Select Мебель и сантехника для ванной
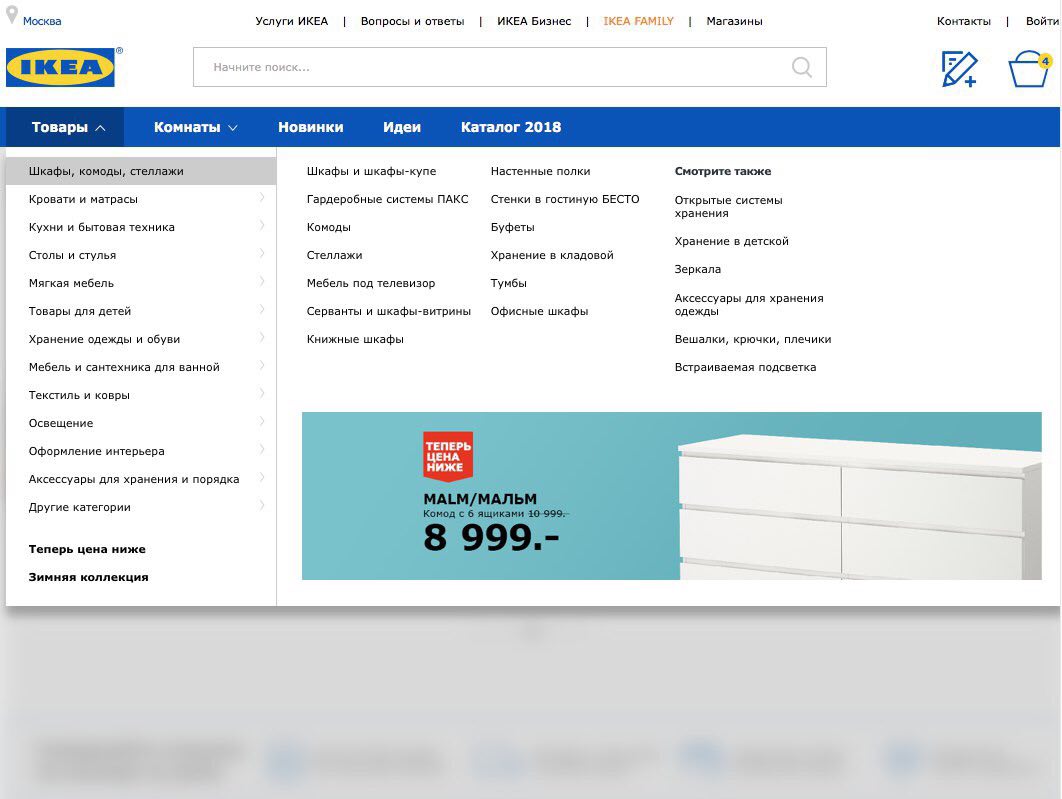 pyautogui.click(x=124, y=367)
